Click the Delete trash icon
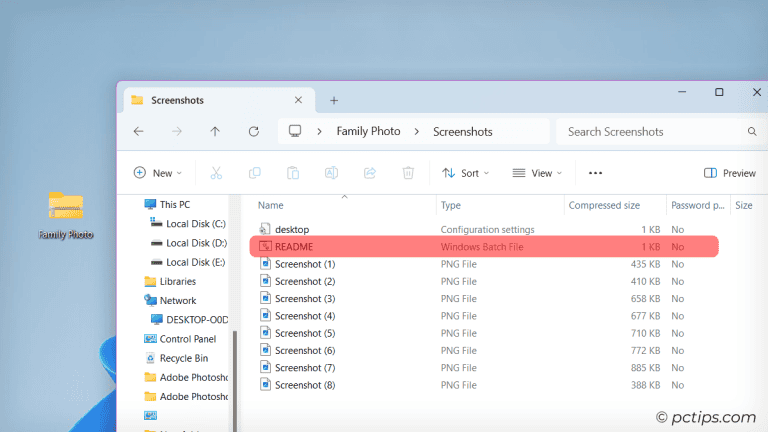768x432 pixels. point(408,173)
